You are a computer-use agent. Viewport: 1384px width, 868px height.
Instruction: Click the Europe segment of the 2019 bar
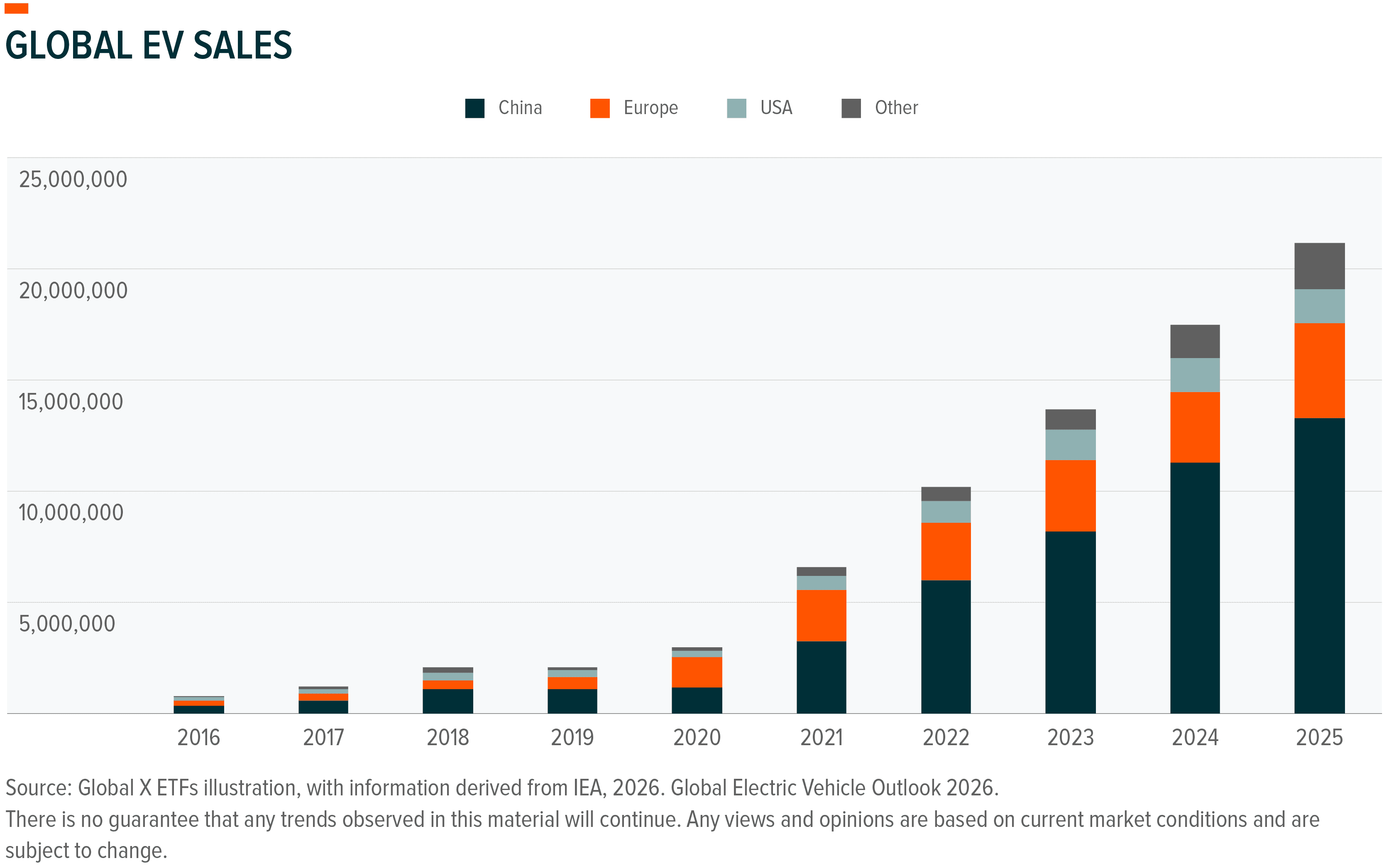click(x=572, y=683)
